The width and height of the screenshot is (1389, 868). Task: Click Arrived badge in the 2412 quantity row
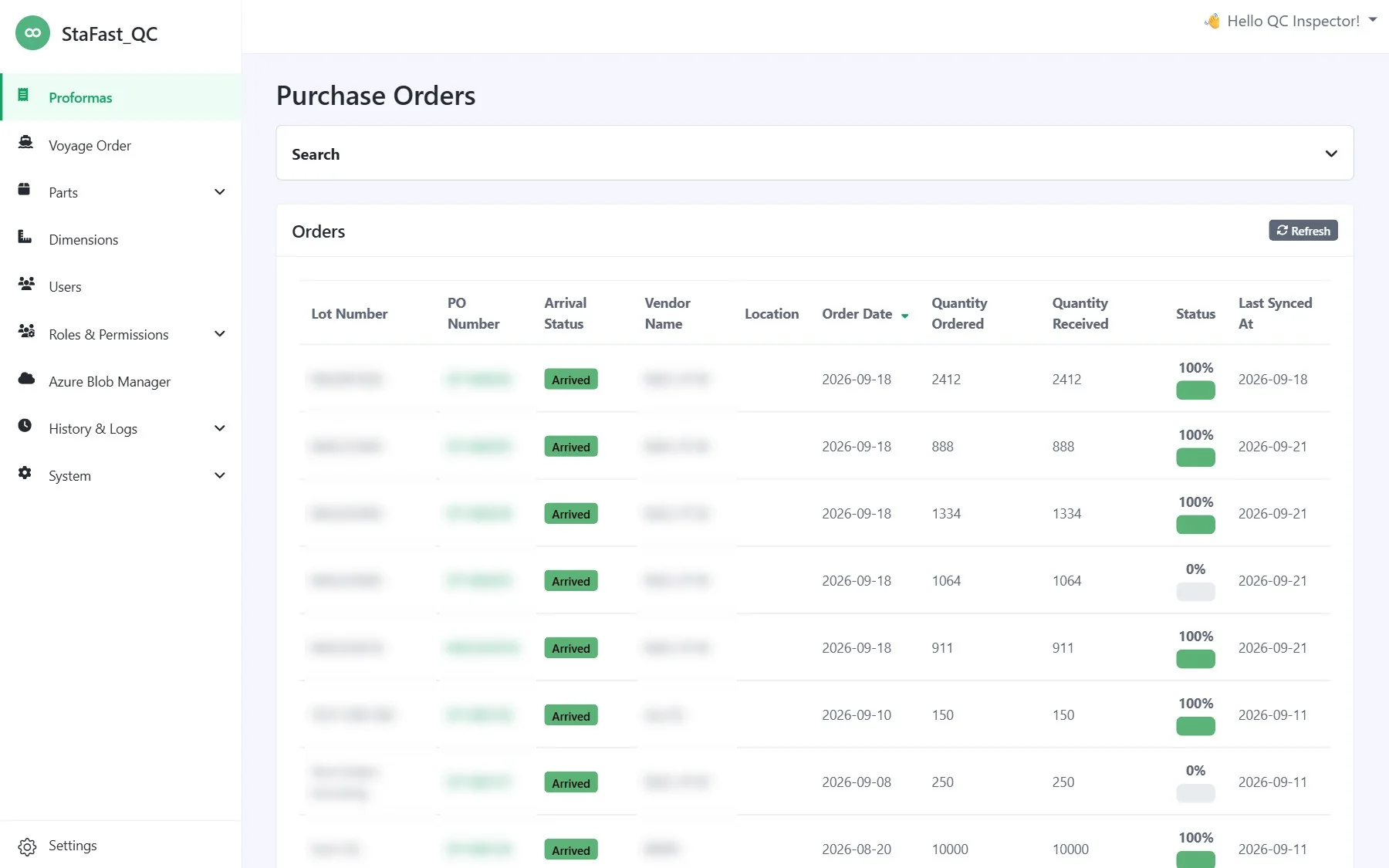(x=571, y=380)
